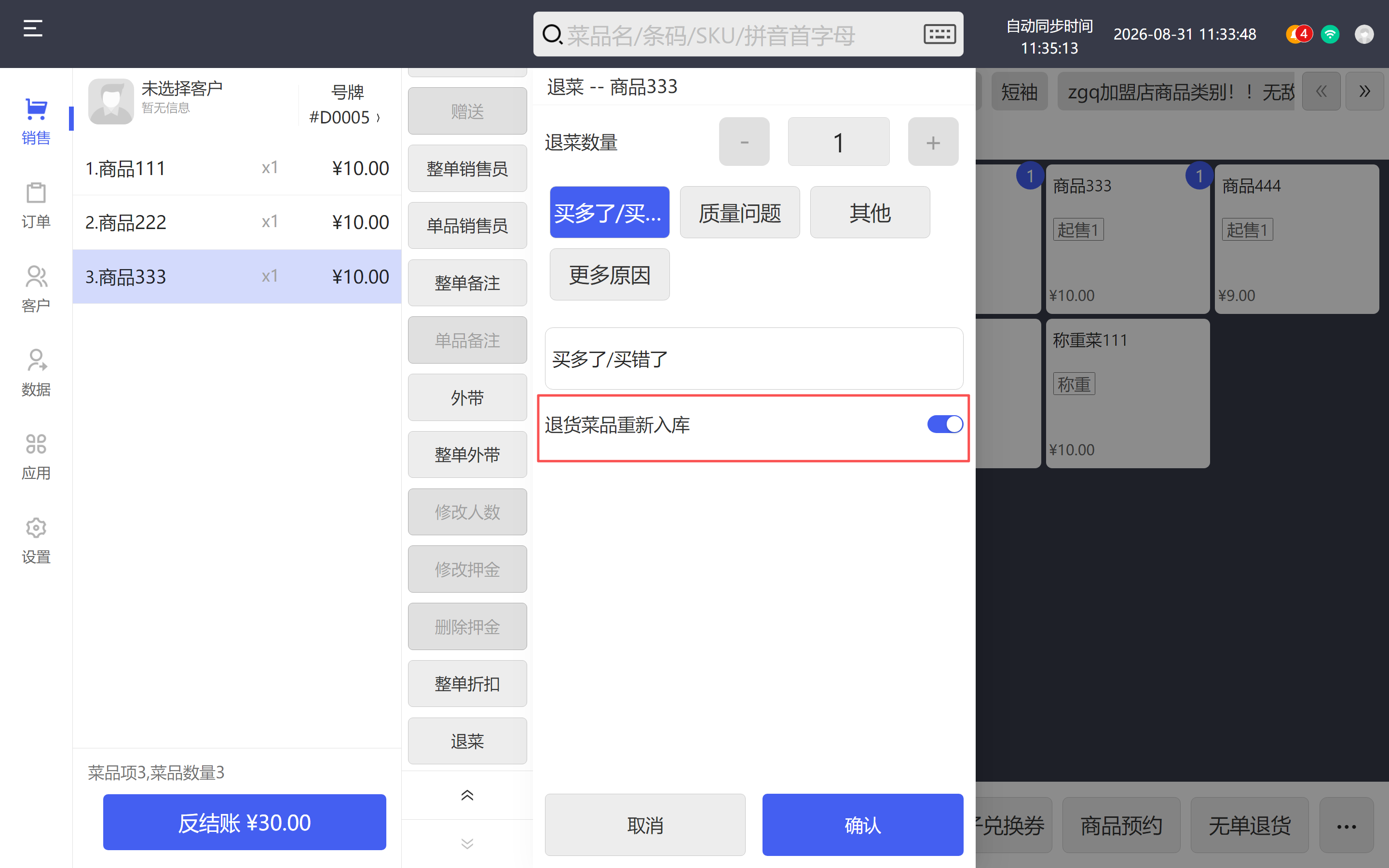Open the hamburger menu icon
The height and width of the screenshot is (868, 1389).
[33, 28]
